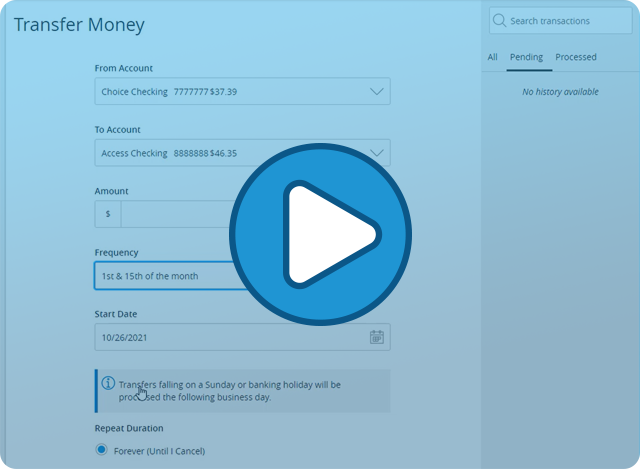Click the info icon beside transfer notice

(108, 383)
